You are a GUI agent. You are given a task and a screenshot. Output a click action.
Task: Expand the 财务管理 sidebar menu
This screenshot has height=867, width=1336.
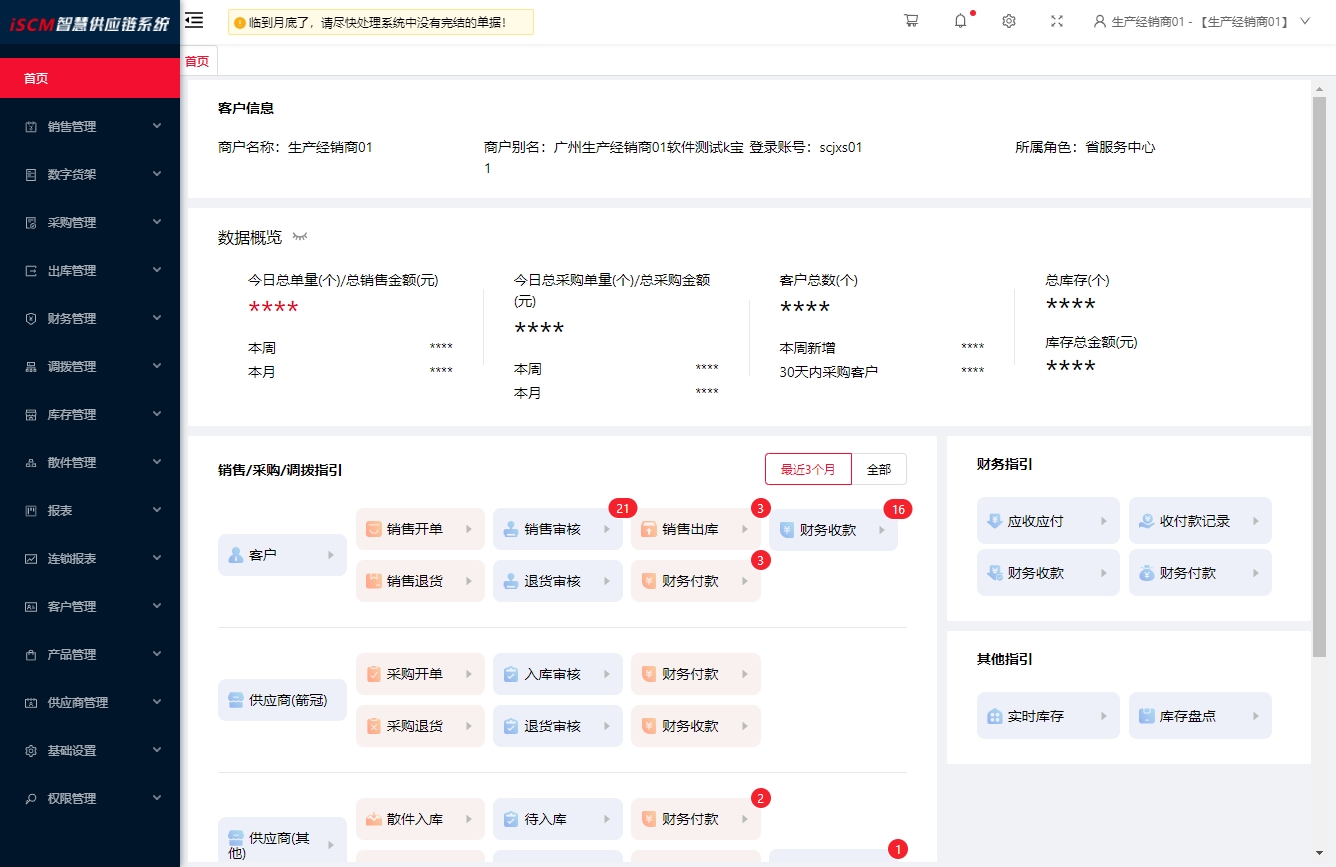[x=90, y=319]
